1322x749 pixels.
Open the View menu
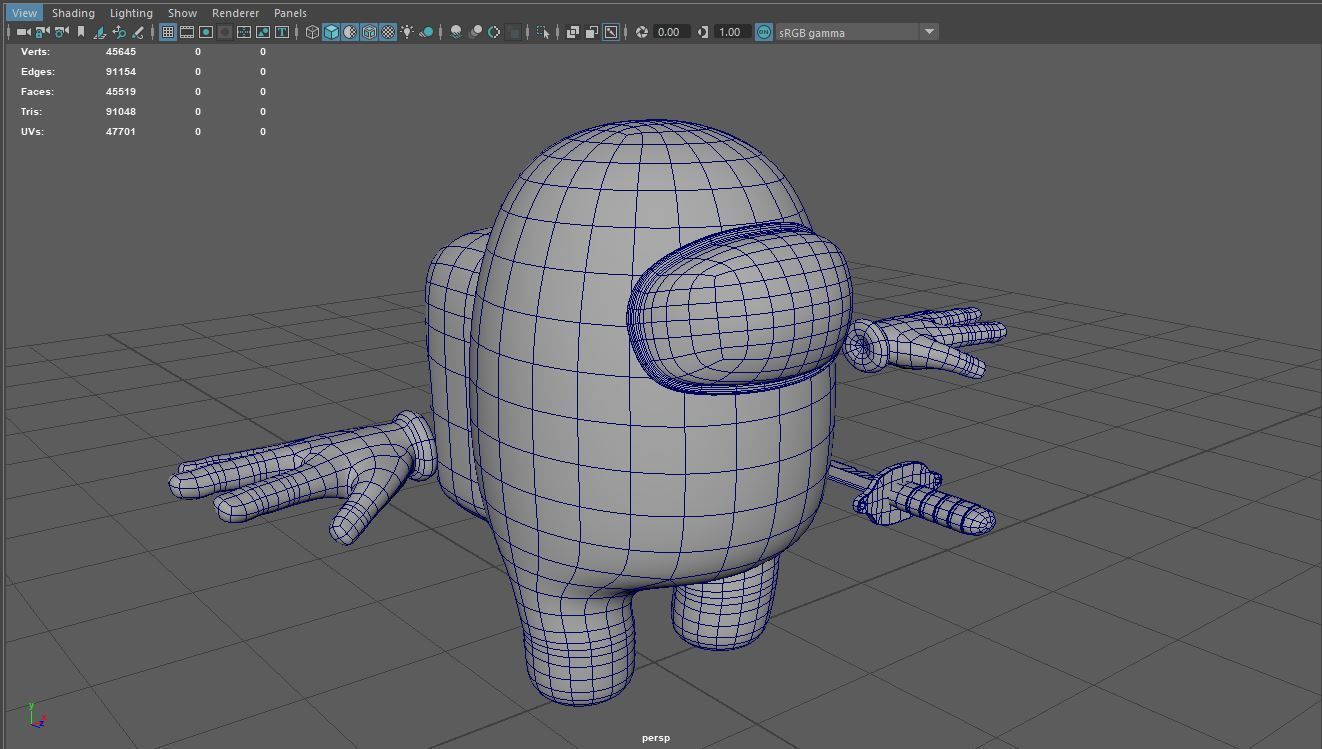coord(24,13)
